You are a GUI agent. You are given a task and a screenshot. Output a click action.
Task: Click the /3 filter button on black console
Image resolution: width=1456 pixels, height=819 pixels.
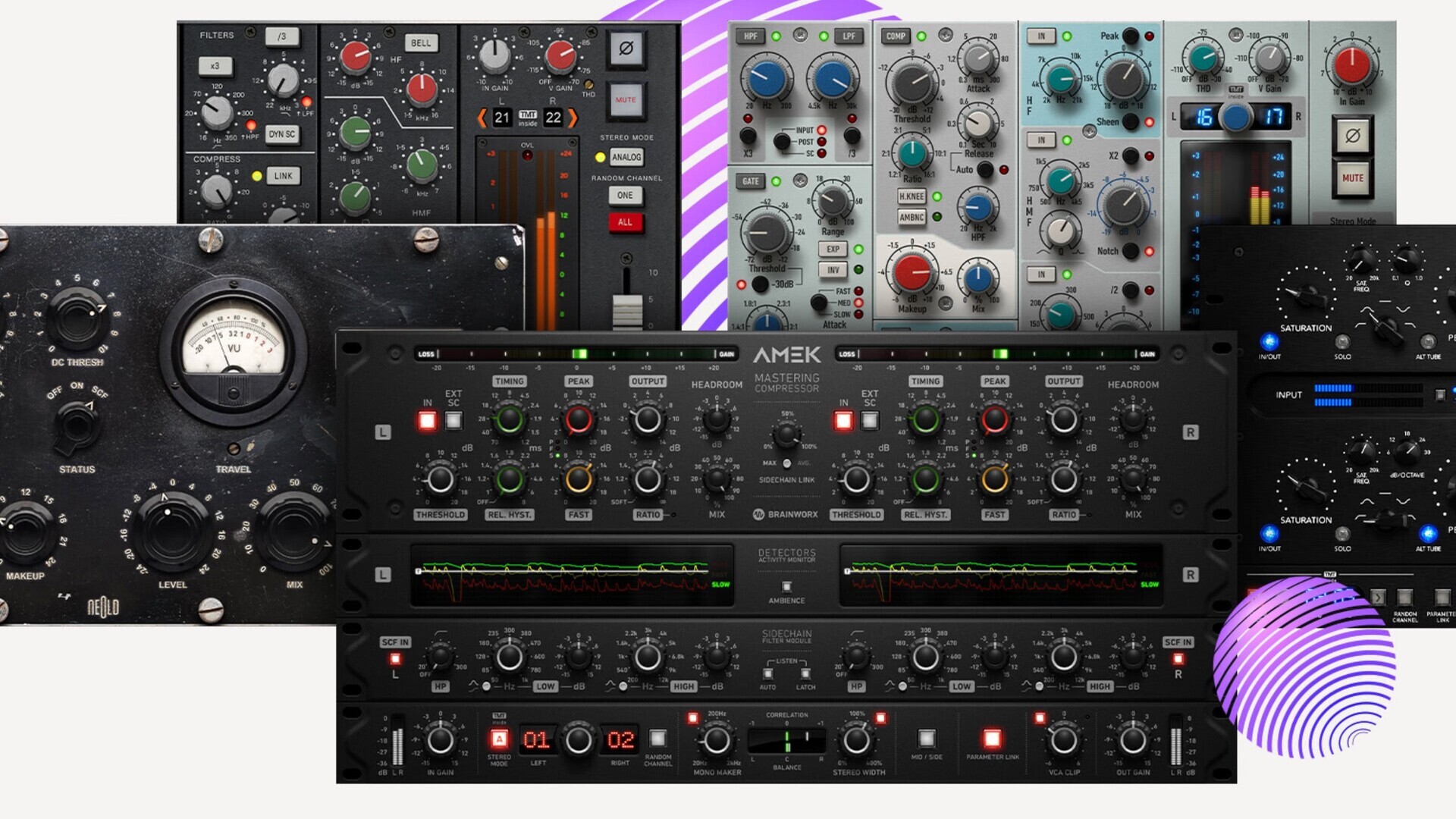(x=282, y=36)
